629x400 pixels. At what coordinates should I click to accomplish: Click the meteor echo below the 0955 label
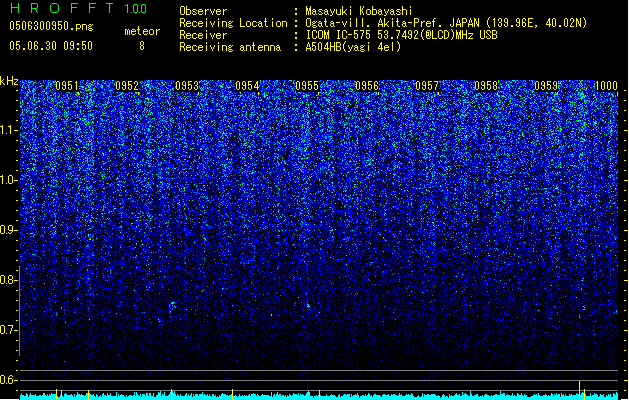(308, 306)
